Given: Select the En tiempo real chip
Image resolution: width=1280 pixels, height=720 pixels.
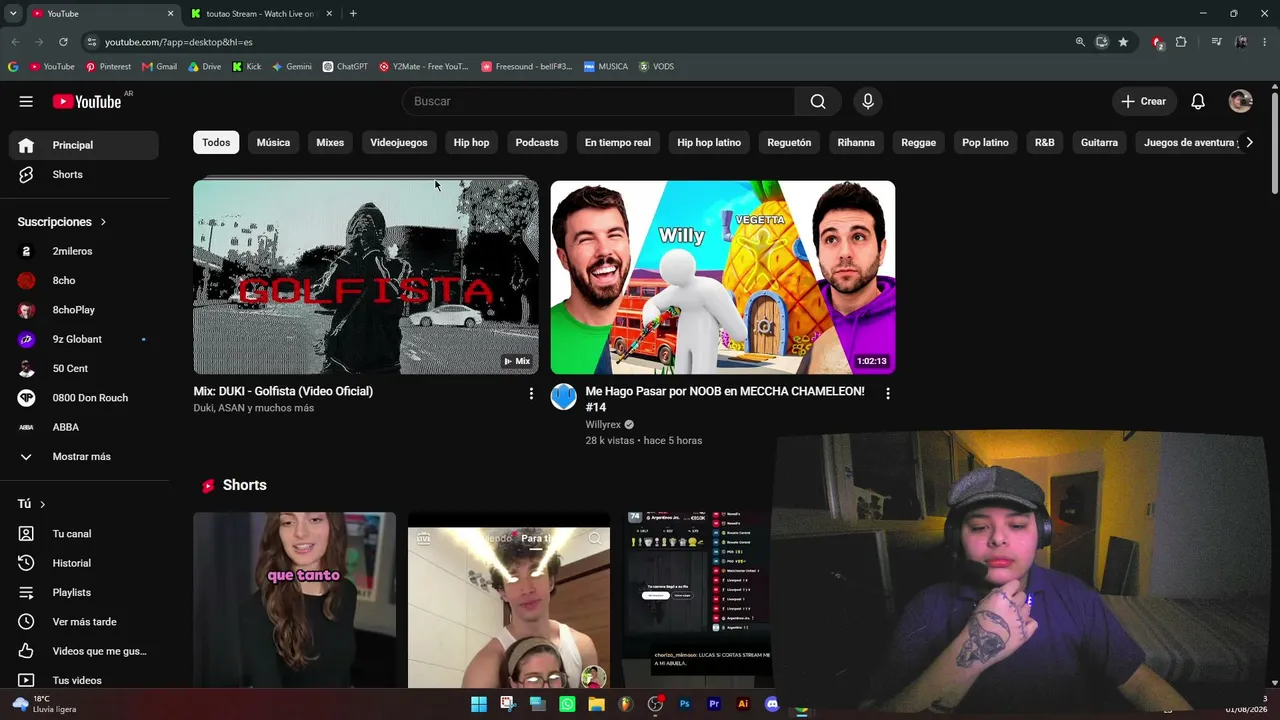Looking at the screenshot, I should tap(618, 143).
